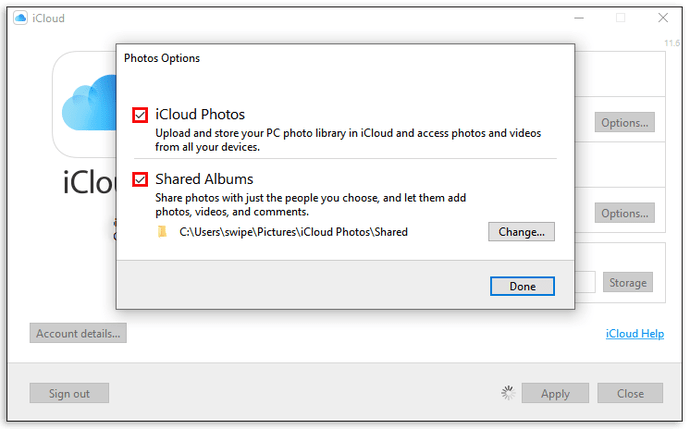Image resolution: width=690 pixels, height=429 pixels.
Task: Select the shared folder path text
Action: click(294, 232)
